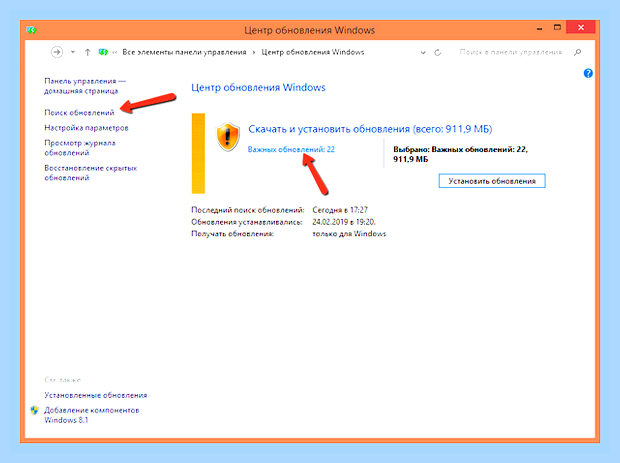Screen dimensions: 620x463
Task: Select Все элементы панели управления breadcrumb
Action: (x=184, y=52)
